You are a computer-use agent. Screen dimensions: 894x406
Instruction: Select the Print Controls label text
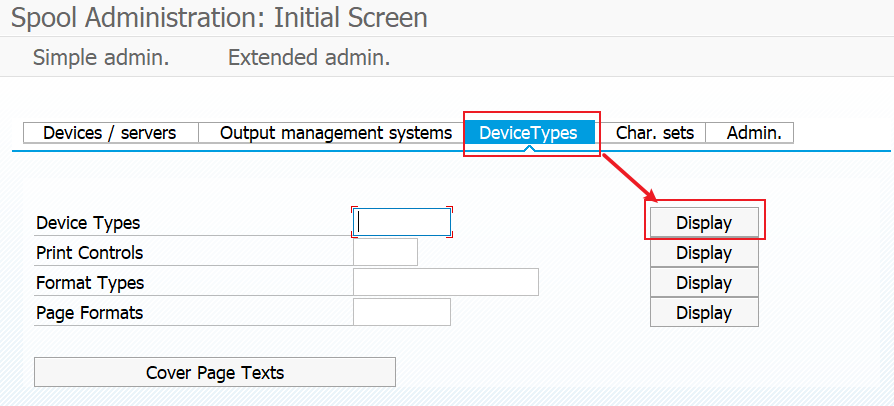90,253
